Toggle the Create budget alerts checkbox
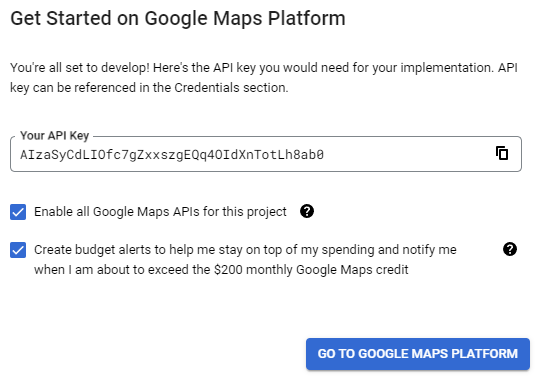This screenshot has width=540, height=380. 18,250
